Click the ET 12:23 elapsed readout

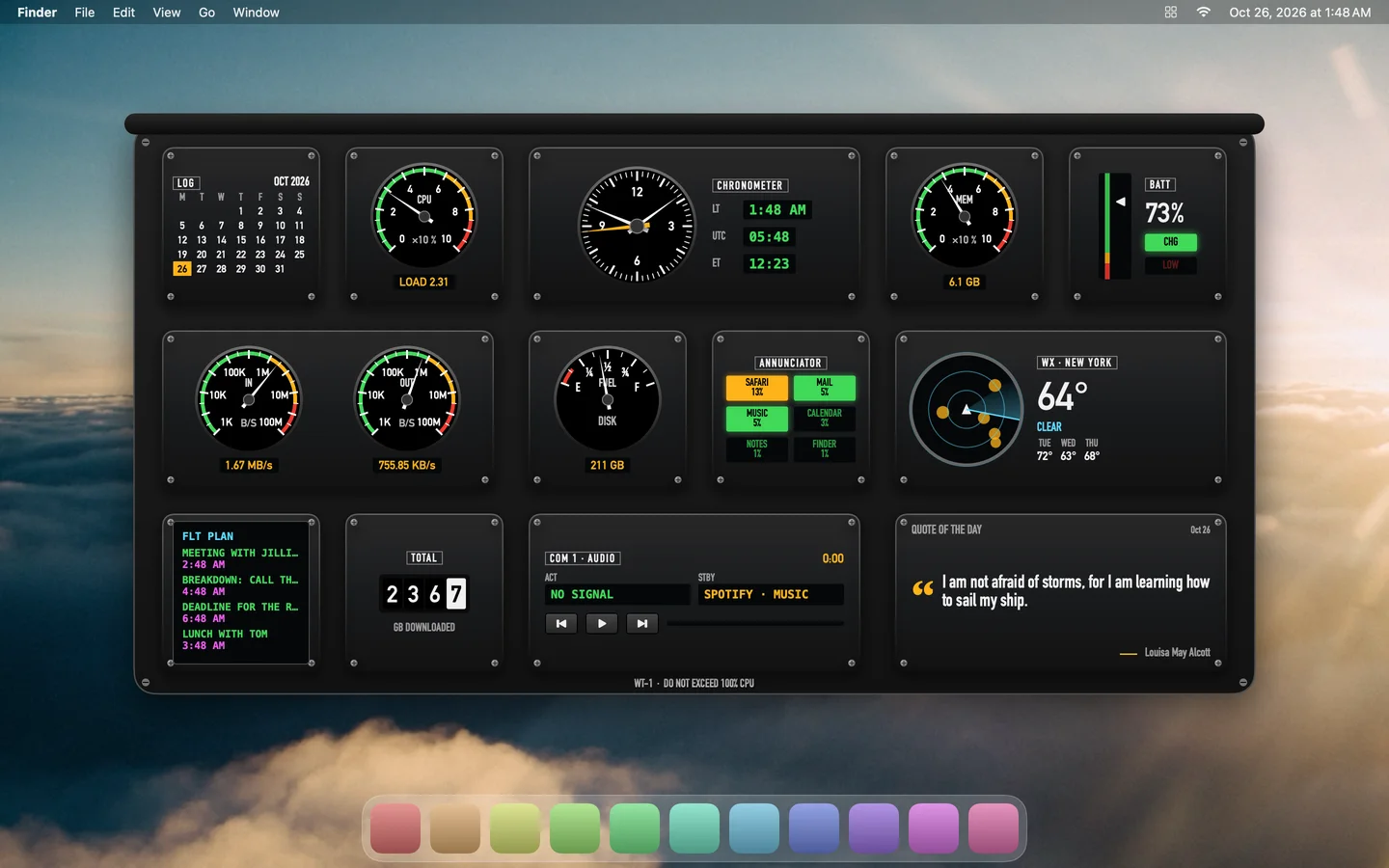click(x=769, y=264)
